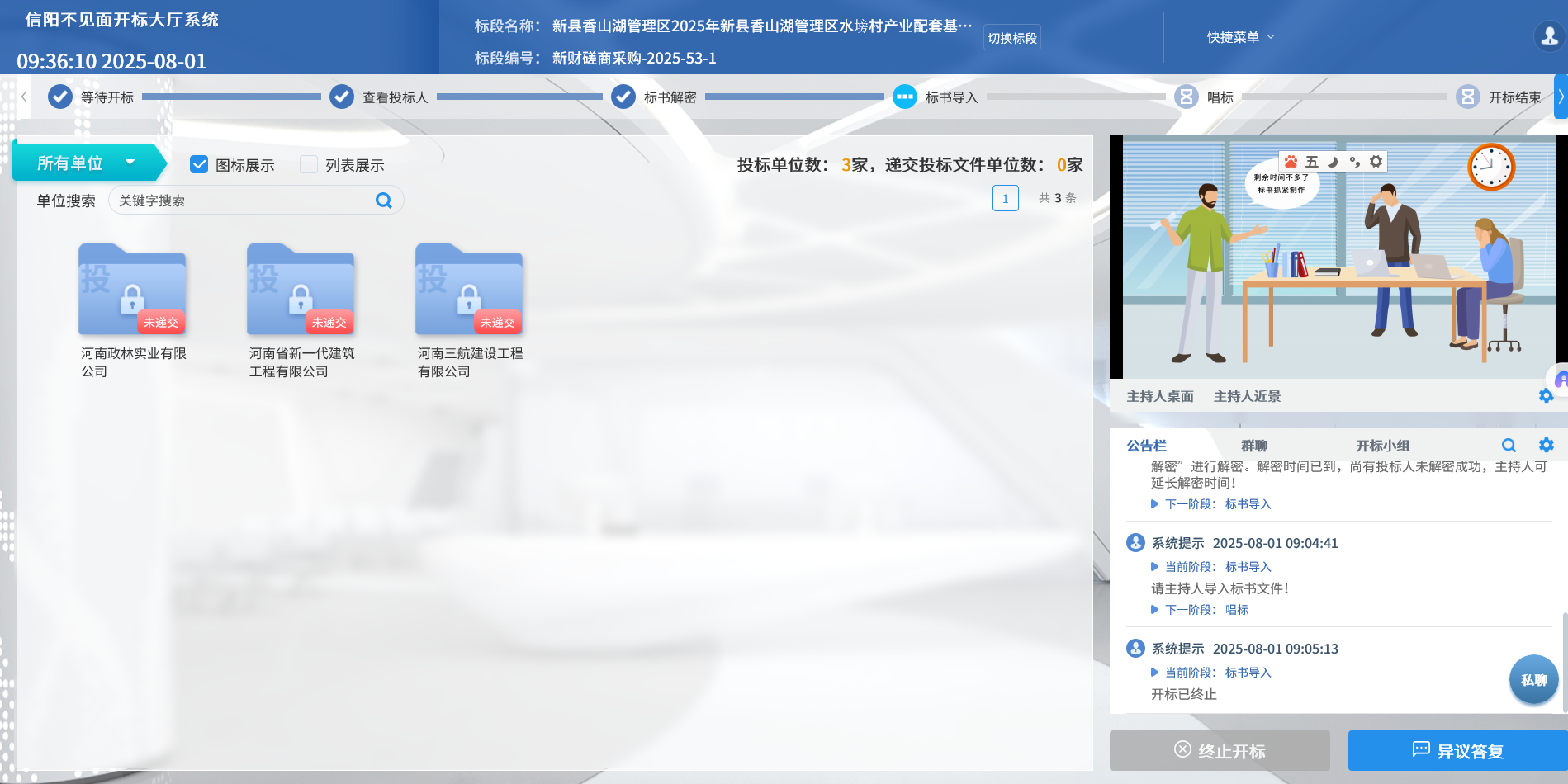Image resolution: width=1568 pixels, height=784 pixels.
Task: Open 河南政林实业有限公司 bid folder
Action: pos(132,290)
